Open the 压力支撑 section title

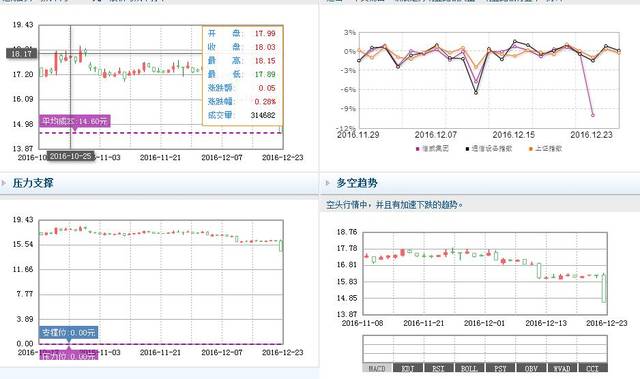(33, 183)
